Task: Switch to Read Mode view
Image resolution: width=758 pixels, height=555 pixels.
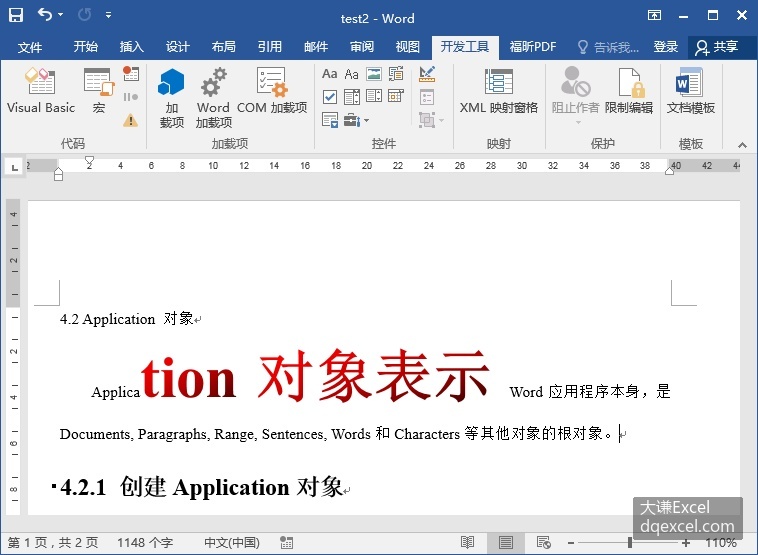Action: (x=467, y=542)
